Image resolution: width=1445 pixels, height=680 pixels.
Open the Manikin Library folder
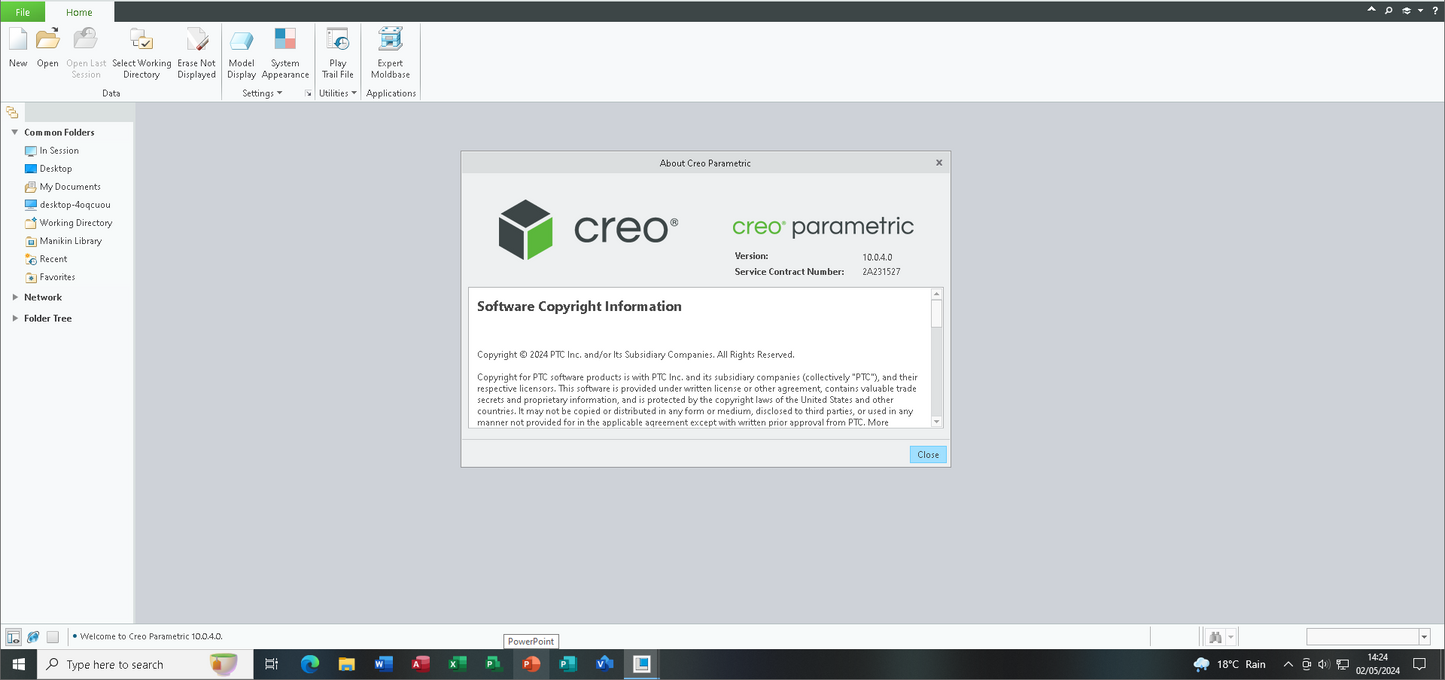click(70, 240)
